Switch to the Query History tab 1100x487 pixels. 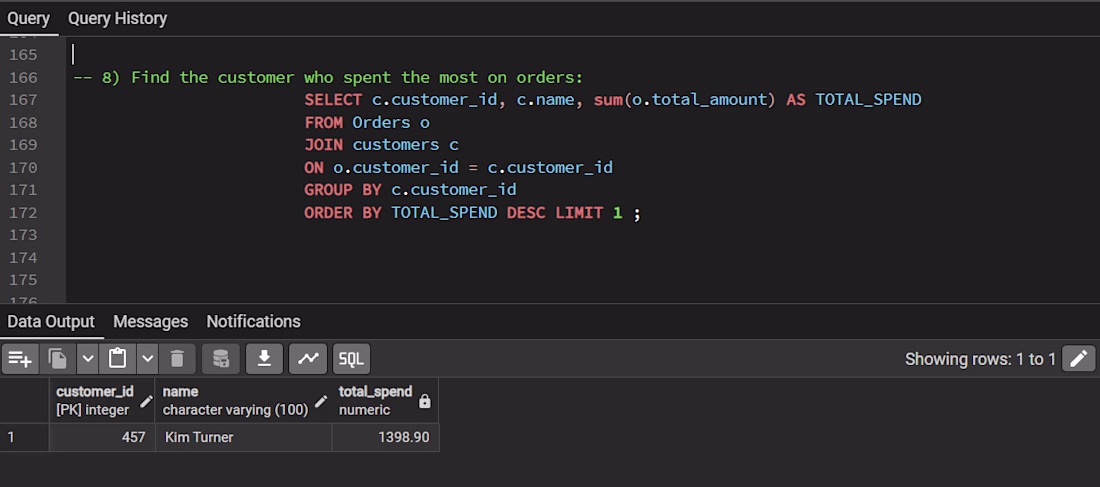pos(117,18)
